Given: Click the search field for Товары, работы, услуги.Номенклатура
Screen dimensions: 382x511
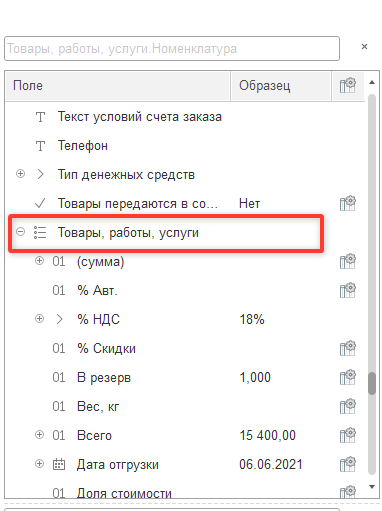Looking at the screenshot, I should click(172, 49).
